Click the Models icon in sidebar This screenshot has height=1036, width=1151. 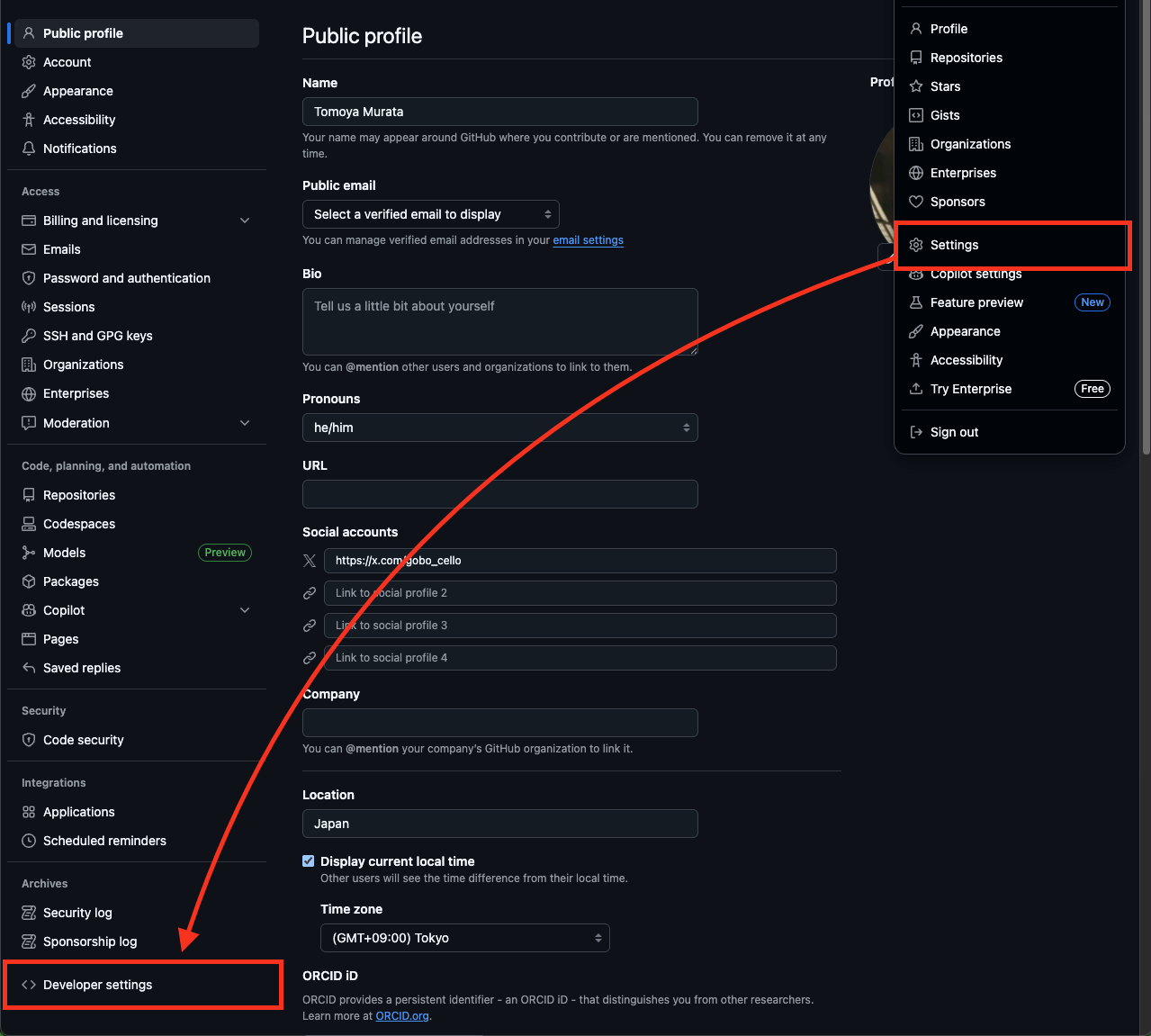tap(29, 553)
